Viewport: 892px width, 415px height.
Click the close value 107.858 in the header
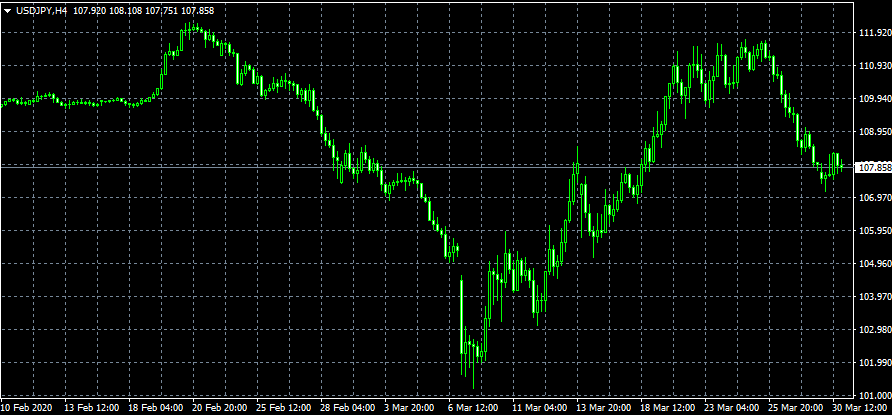point(197,11)
